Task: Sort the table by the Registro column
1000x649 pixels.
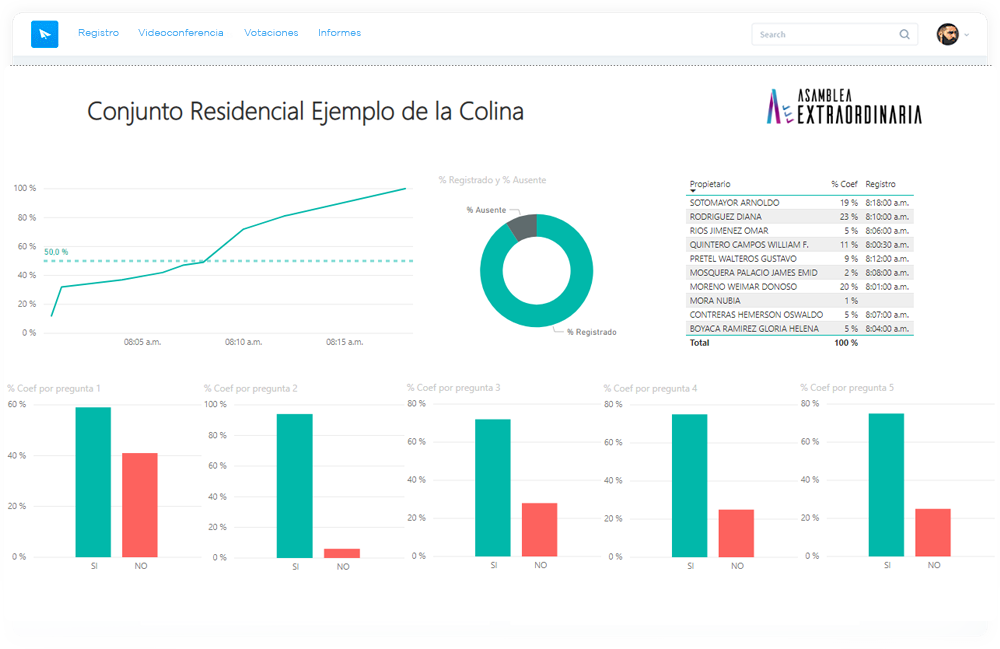Action: [878, 184]
